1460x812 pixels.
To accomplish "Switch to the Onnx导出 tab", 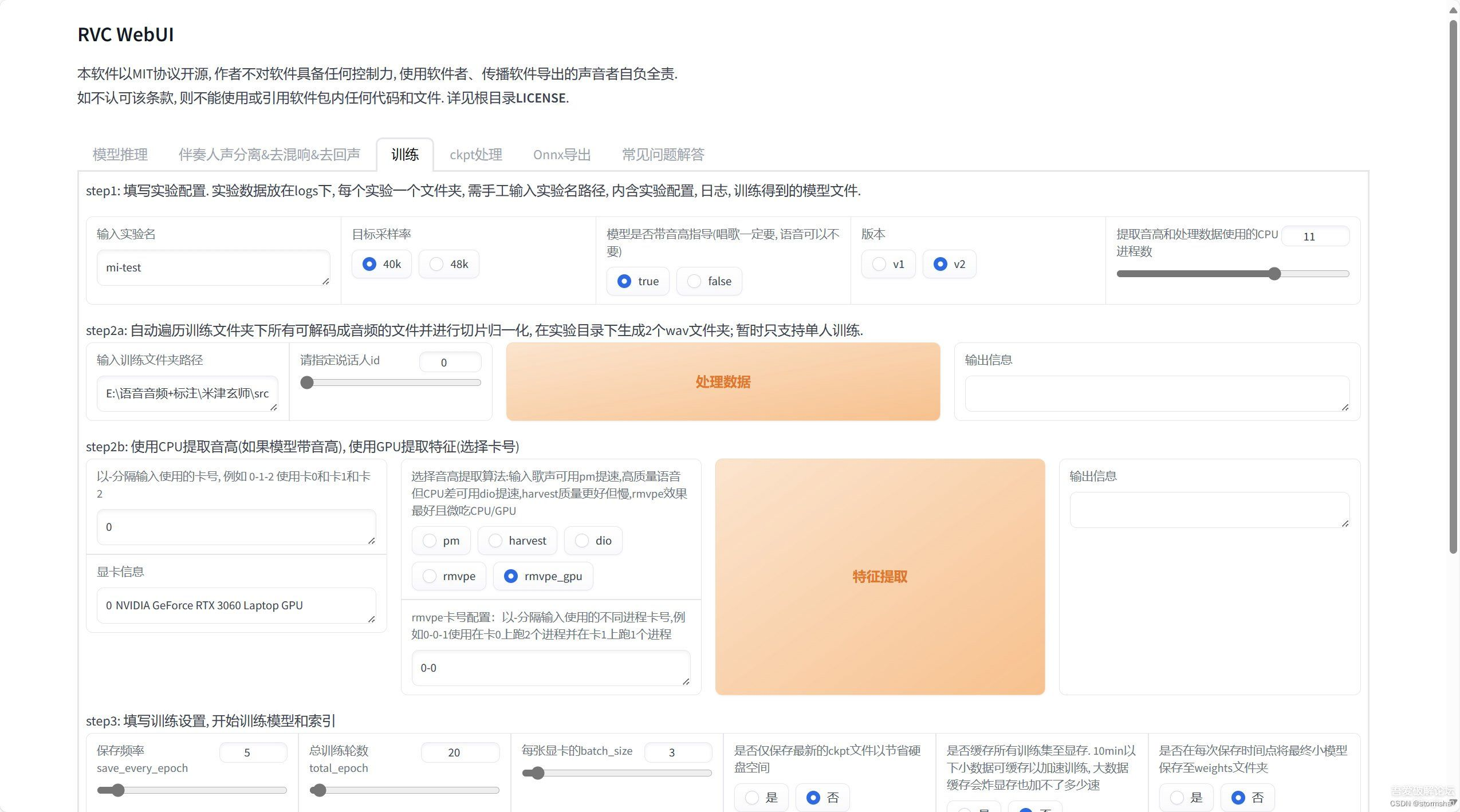I will [561, 154].
